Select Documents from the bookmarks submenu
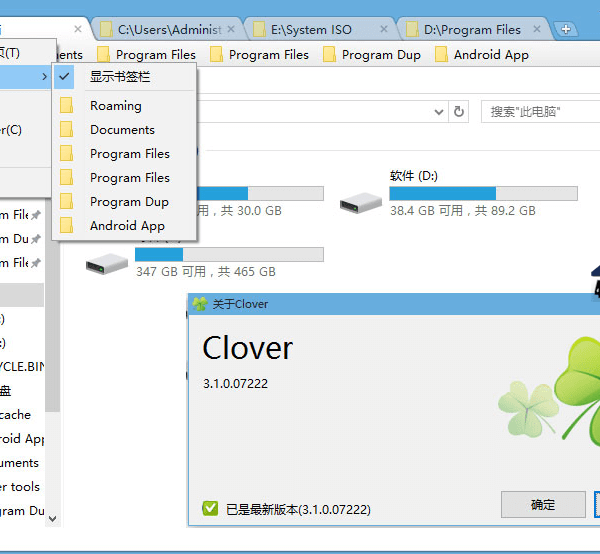The image size is (600, 554). (x=122, y=130)
